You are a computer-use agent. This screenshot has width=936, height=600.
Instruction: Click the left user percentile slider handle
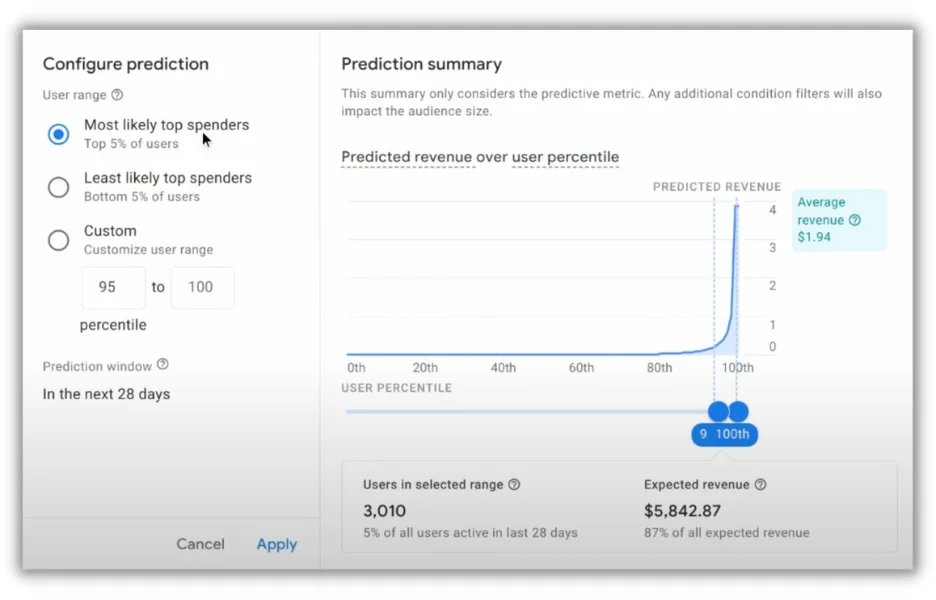[718, 411]
